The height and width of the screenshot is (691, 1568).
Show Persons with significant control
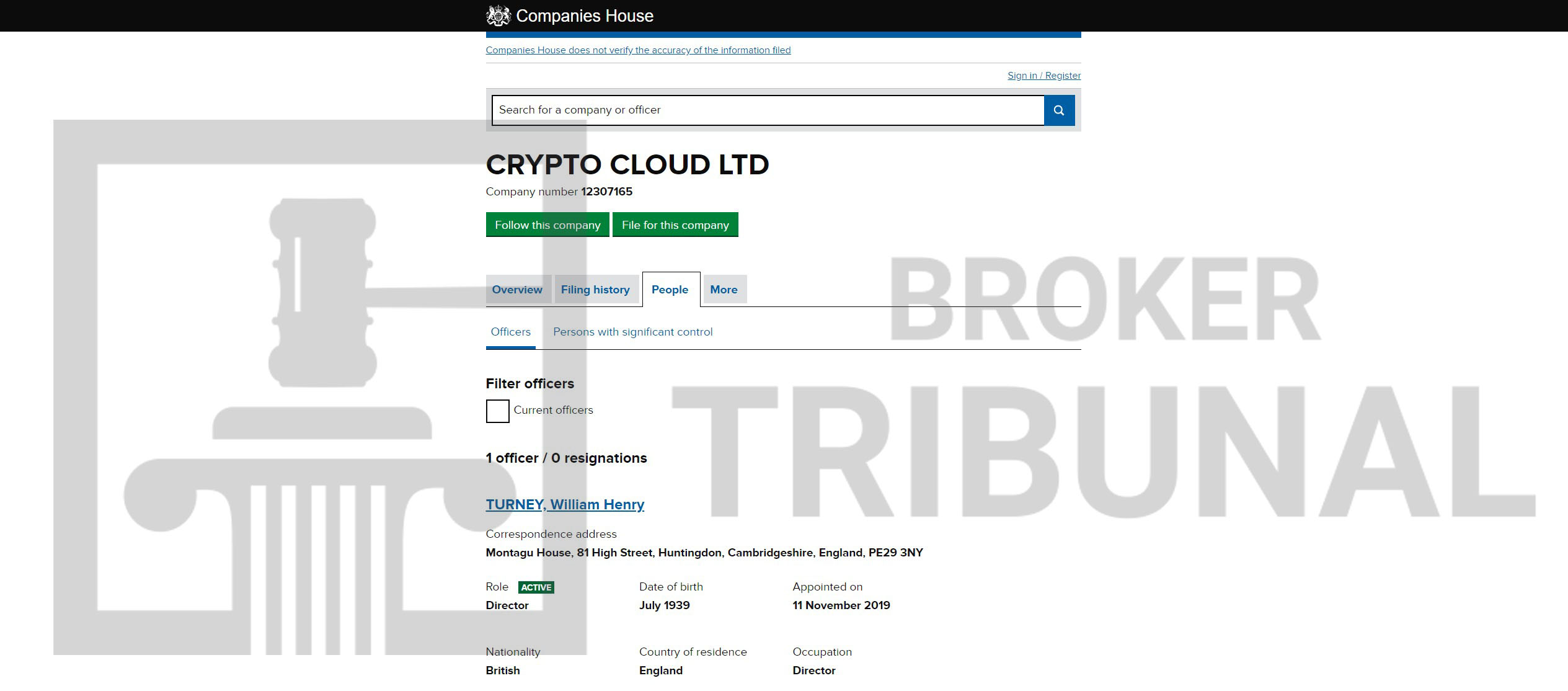[x=632, y=332]
